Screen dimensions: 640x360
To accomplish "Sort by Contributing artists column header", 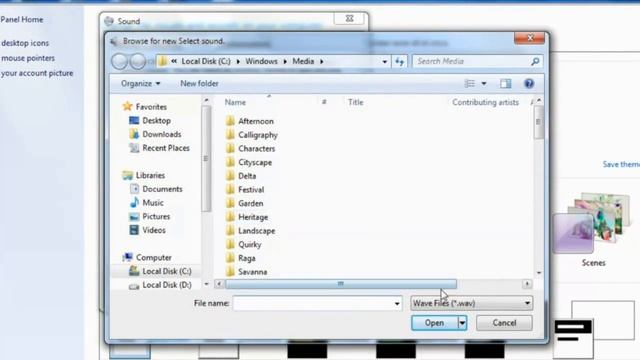I will 485,102.
